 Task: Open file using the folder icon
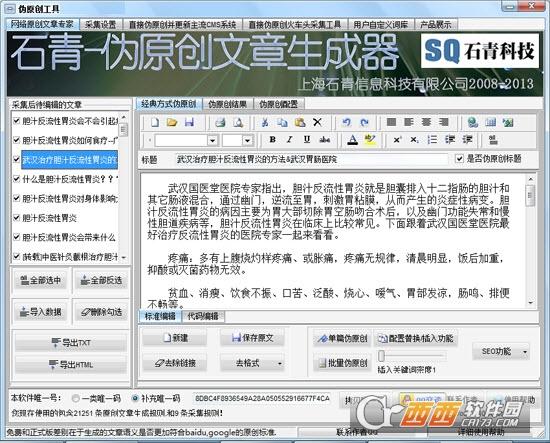coord(172,122)
